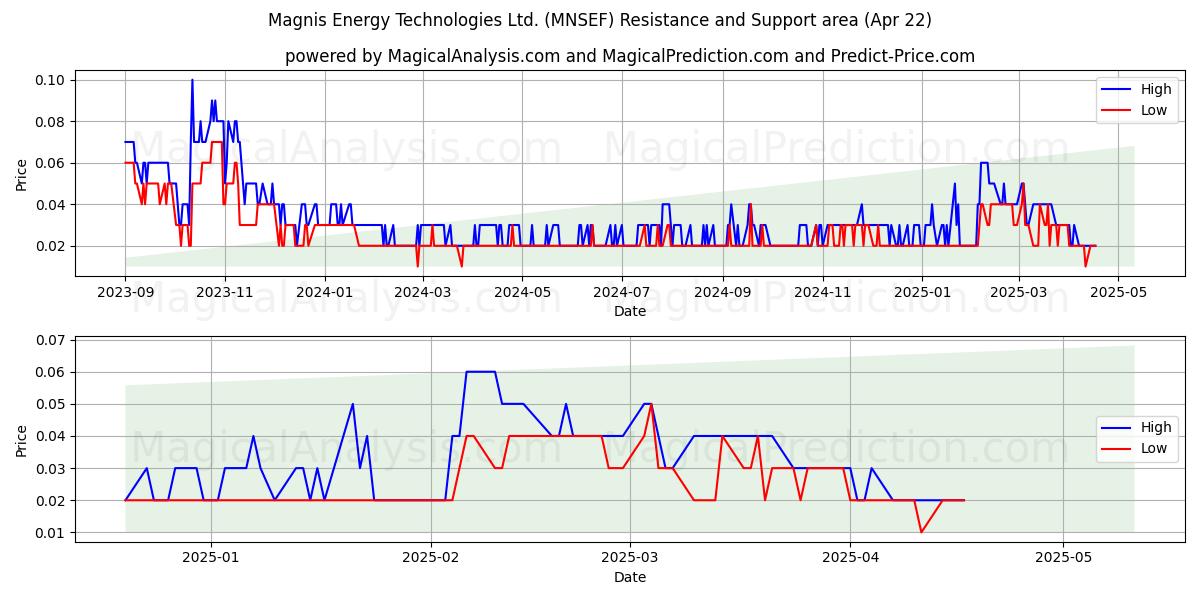Click the 0.08 price tick label
The width and height of the screenshot is (1200, 600).
point(50,122)
